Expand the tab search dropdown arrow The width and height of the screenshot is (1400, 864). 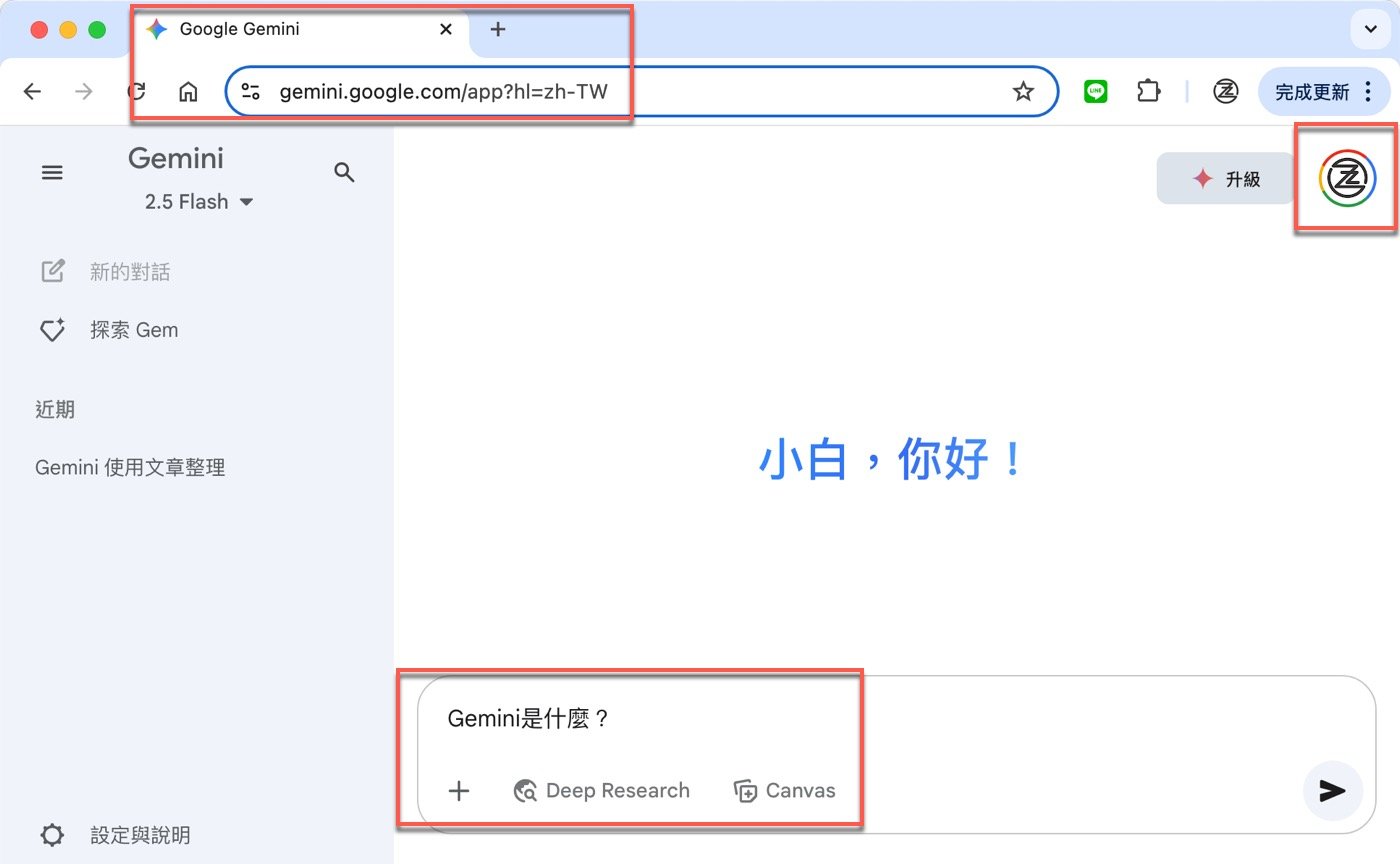1369,30
